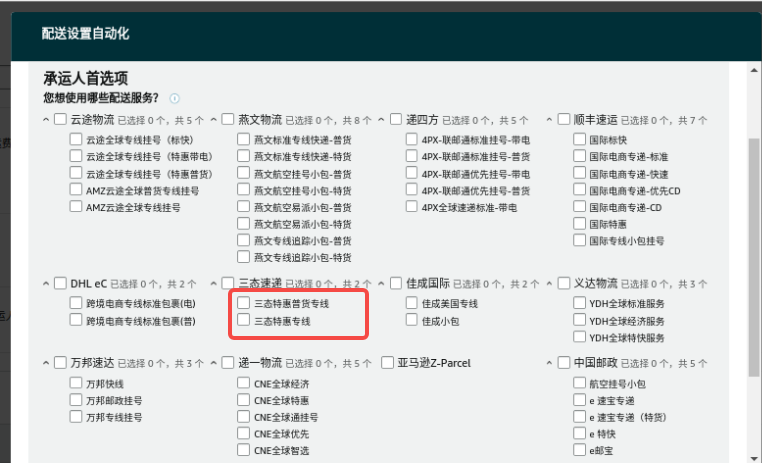Check the 国际电商专递-优先CD option
The image size is (762, 463).
click(x=580, y=189)
